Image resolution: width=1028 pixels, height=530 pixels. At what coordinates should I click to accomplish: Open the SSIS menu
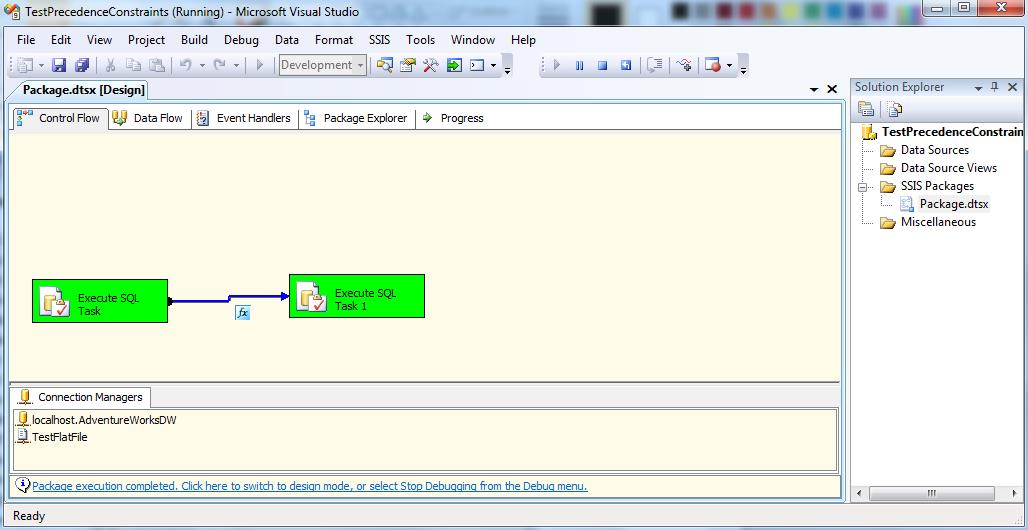pos(379,40)
